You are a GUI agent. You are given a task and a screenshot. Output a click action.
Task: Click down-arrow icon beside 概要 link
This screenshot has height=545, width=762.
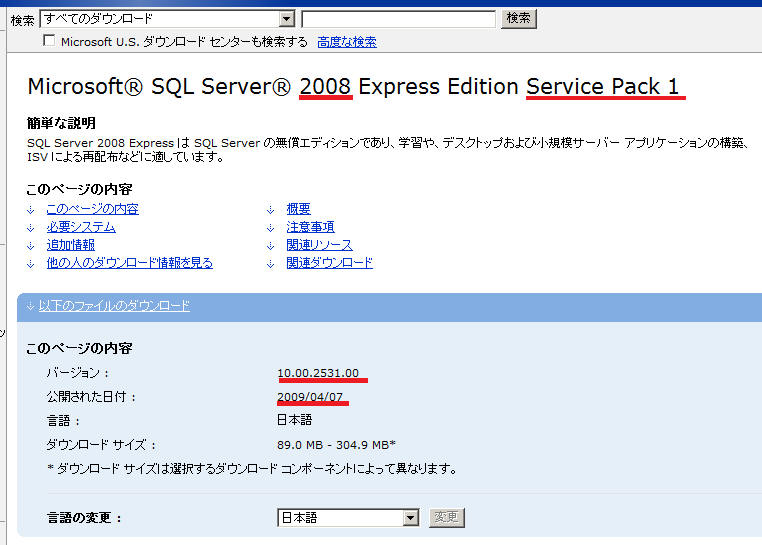coord(271,210)
